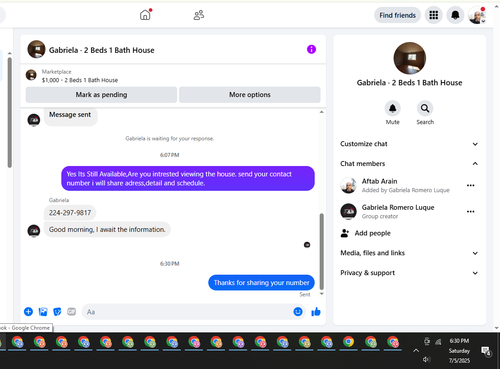500x369 pixels.
Task: Open the Friends icon in top bar
Action: coord(199,15)
